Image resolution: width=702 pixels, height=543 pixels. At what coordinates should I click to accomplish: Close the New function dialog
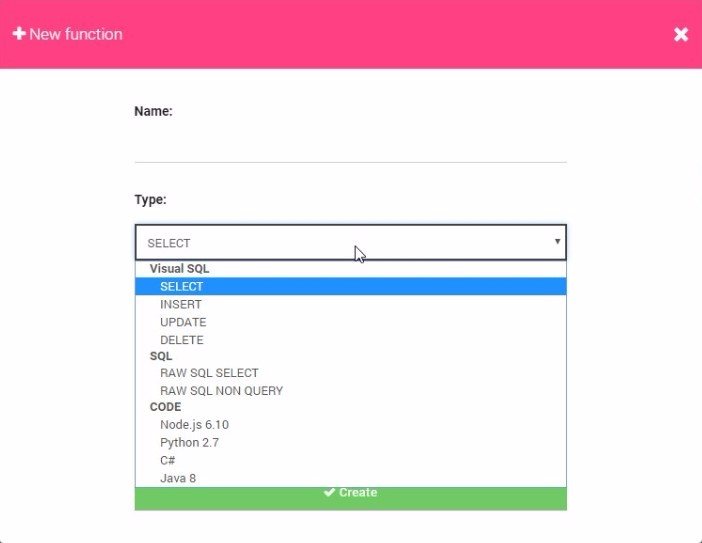tap(681, 34)
